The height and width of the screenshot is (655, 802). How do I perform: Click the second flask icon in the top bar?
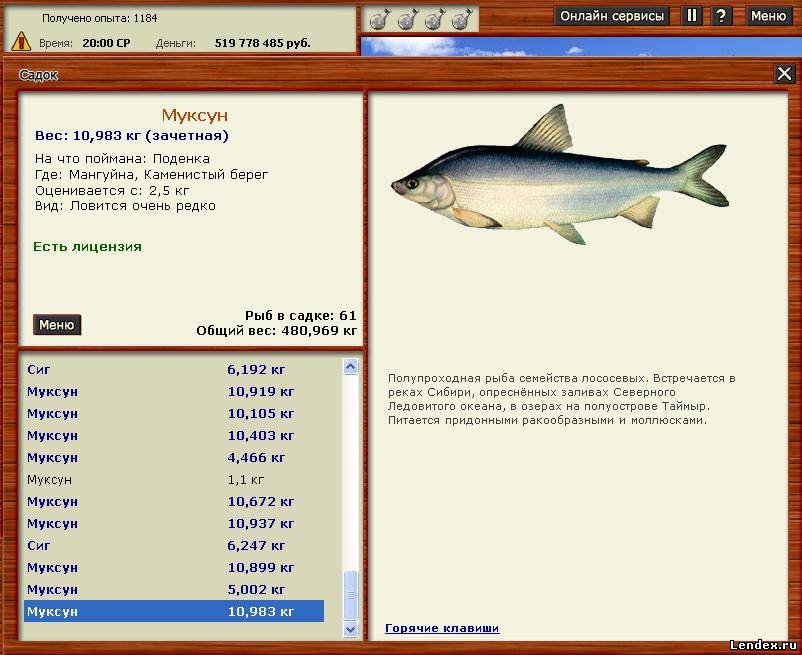[x=406, y=19]
